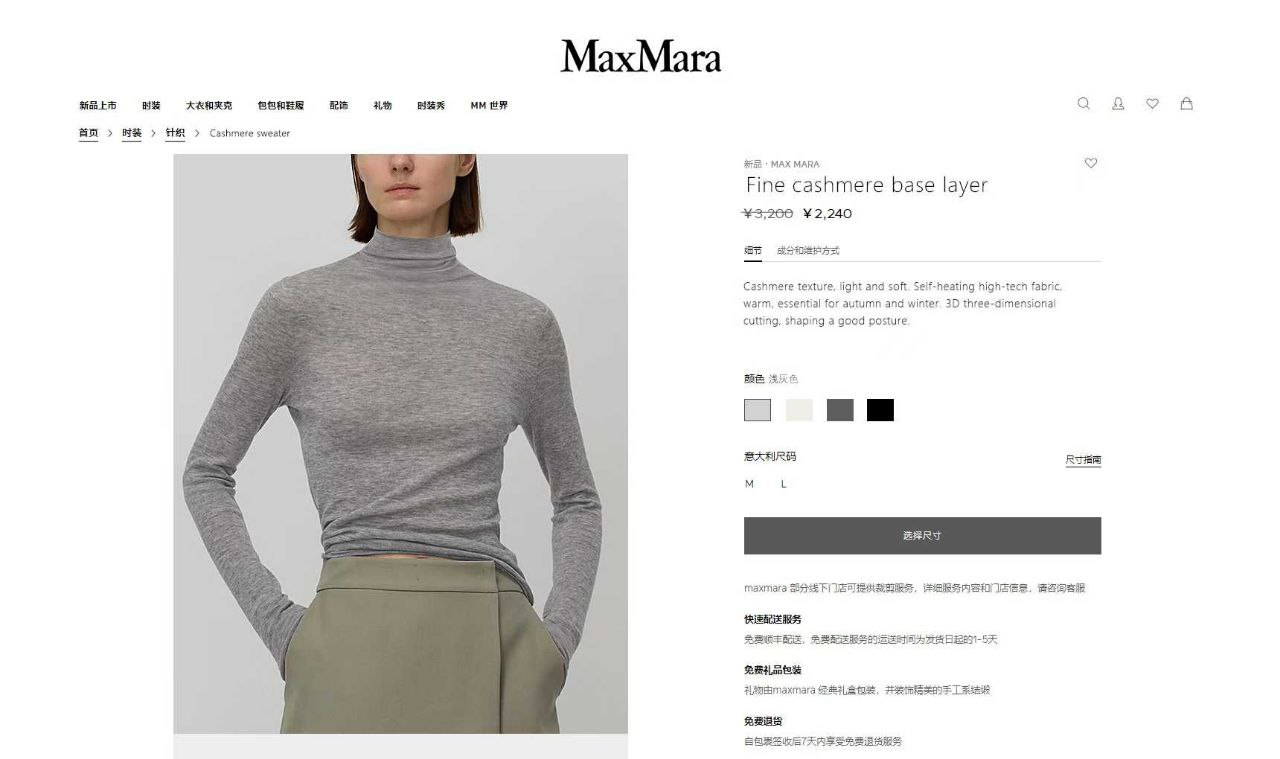Choose the dark gray color swatch
This screenshot has height=759, width=1280.
[x=840, y=410]
